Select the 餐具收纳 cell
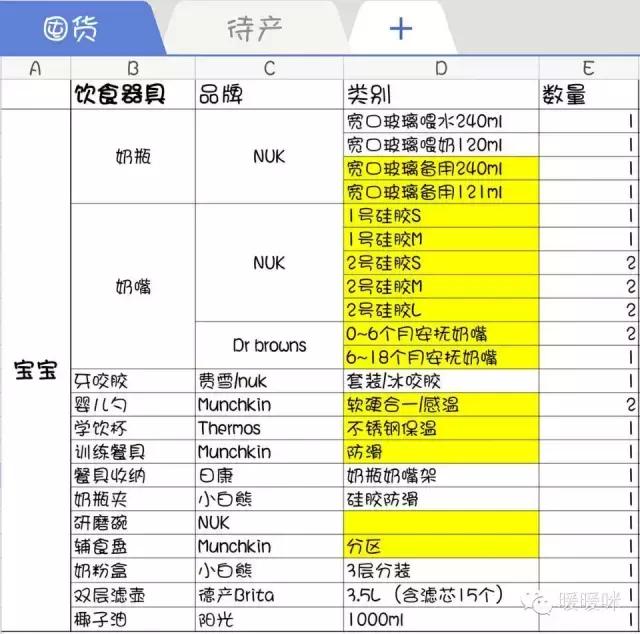This screenshot has height=634, width=640. tap(133, 476)
